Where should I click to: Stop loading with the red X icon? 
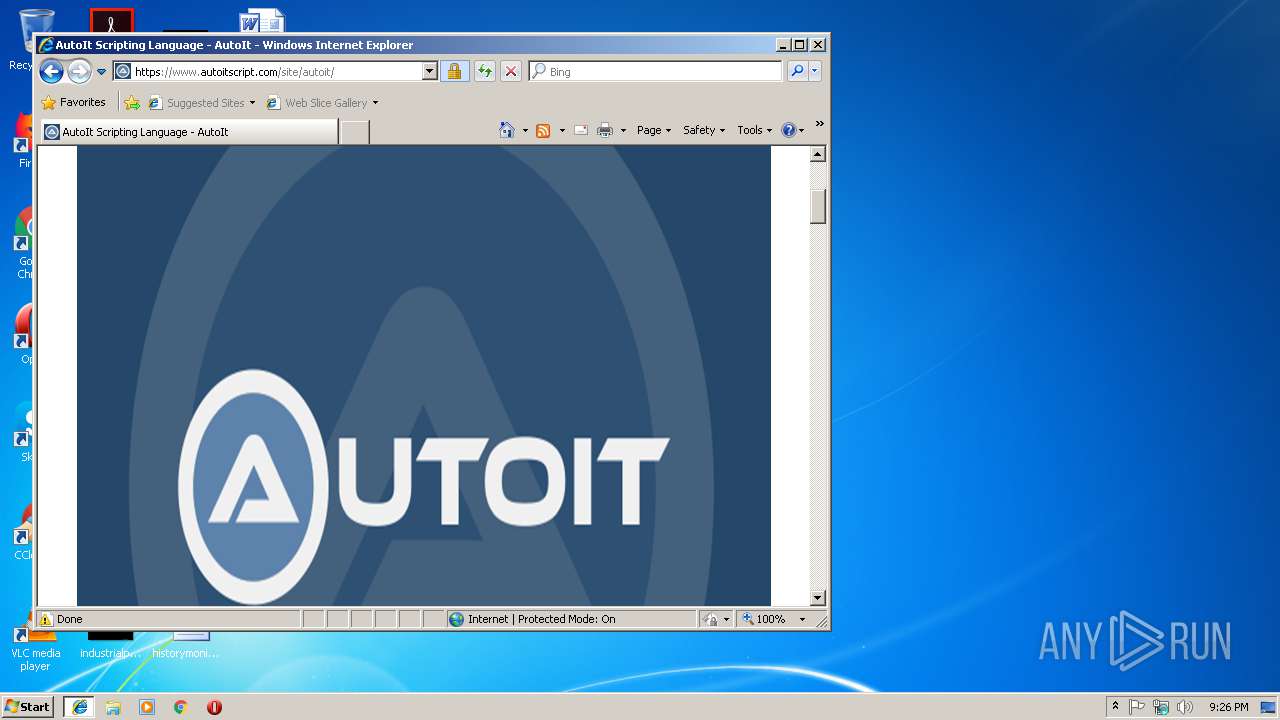click(x=510, y=71)
